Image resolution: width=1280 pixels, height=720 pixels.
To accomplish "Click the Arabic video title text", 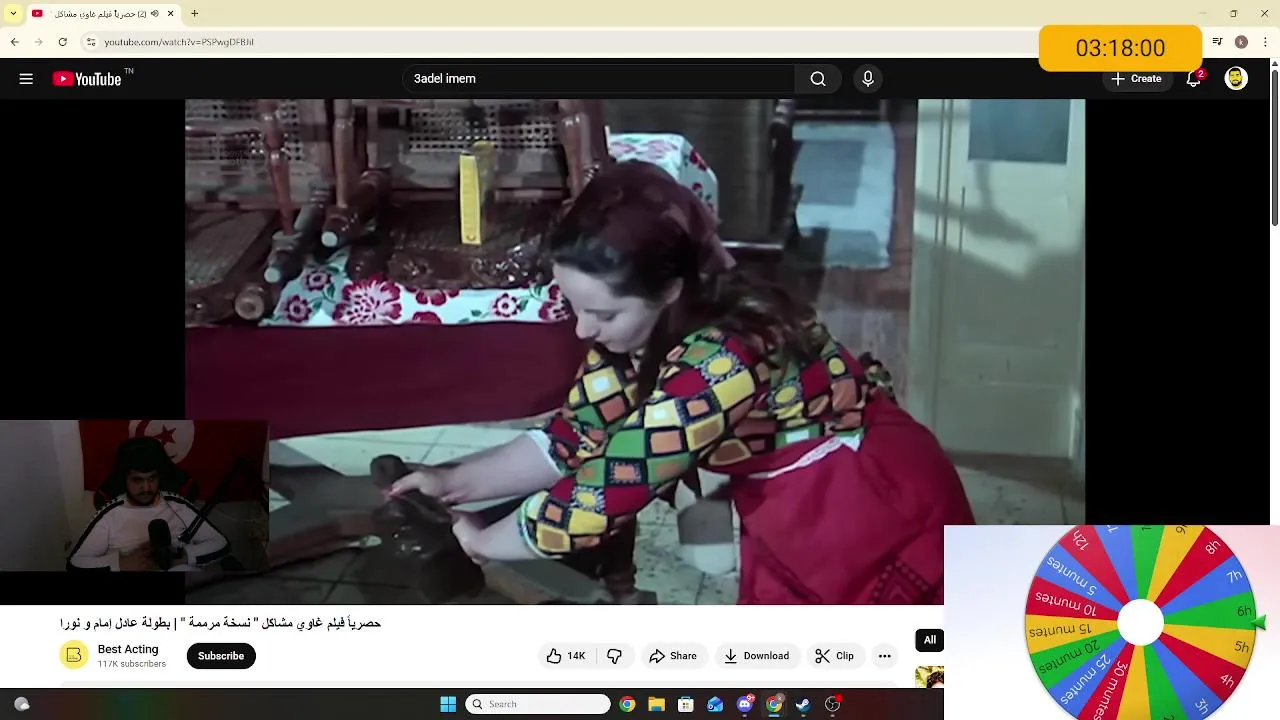I will (x=220, y=623).
